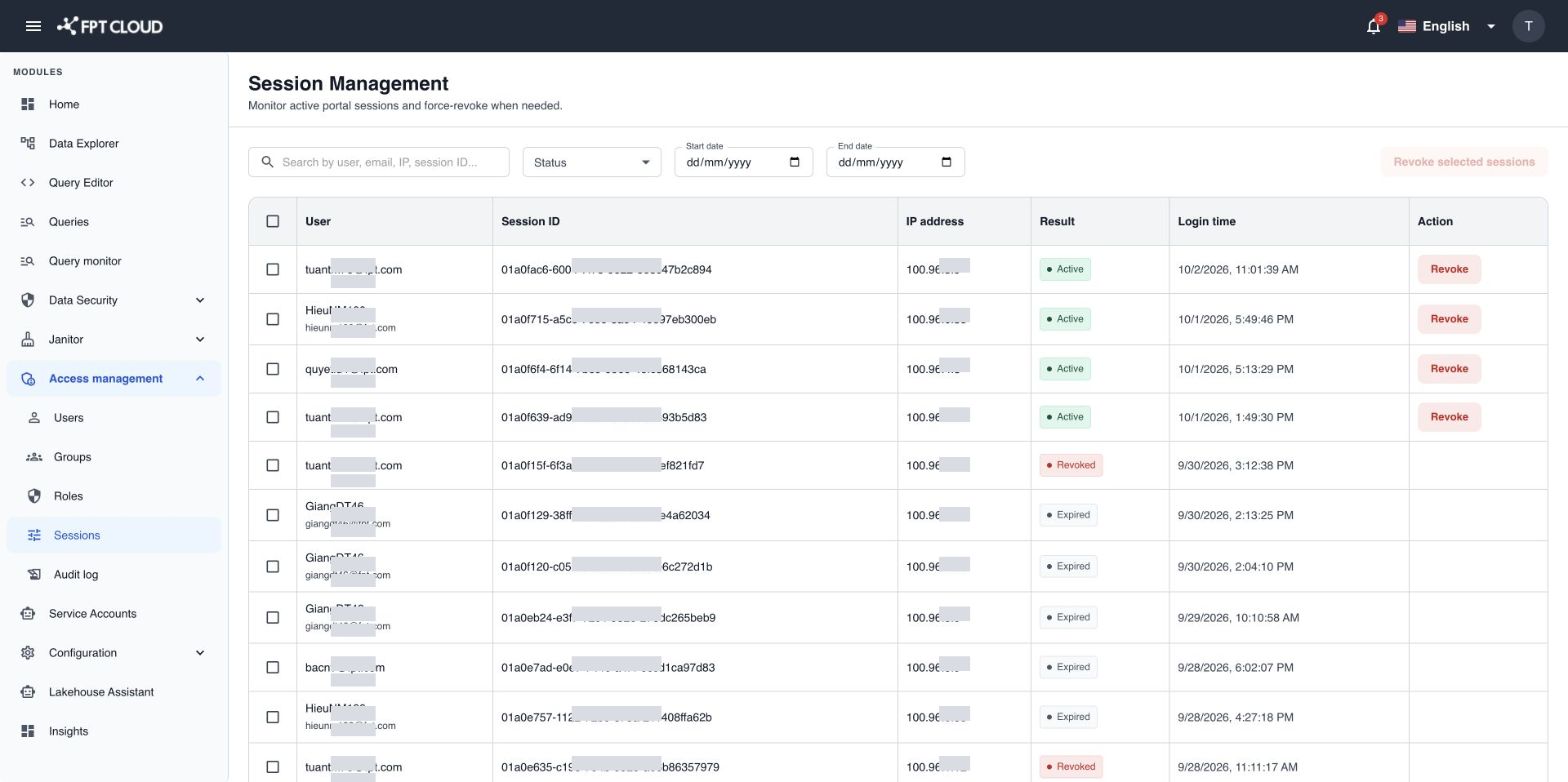Revoke the session logged in 10/1/2026, 5:13:29 PM

coord(1449,369)
